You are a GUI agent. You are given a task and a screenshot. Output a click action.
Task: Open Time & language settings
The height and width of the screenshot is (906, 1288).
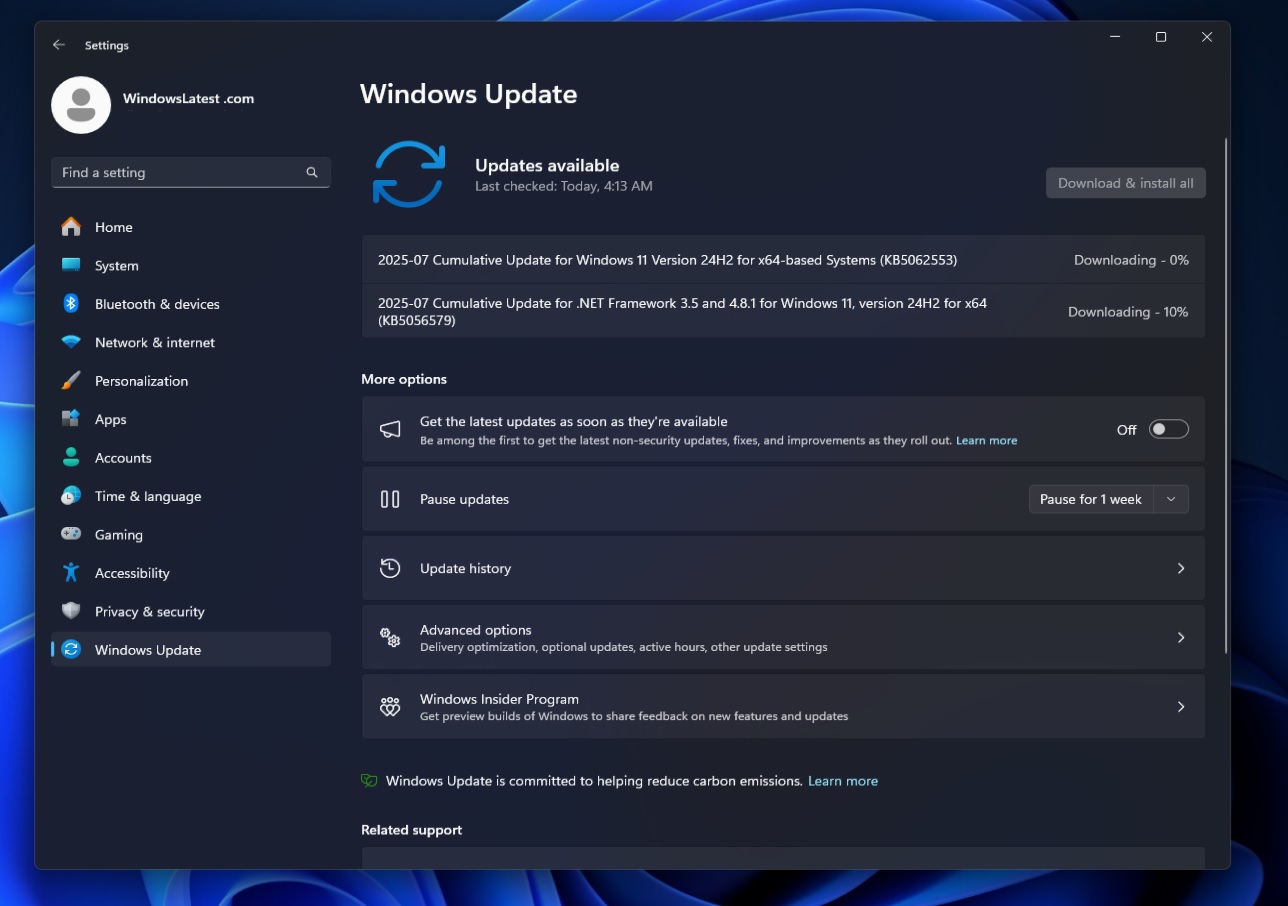click(145, 496)
